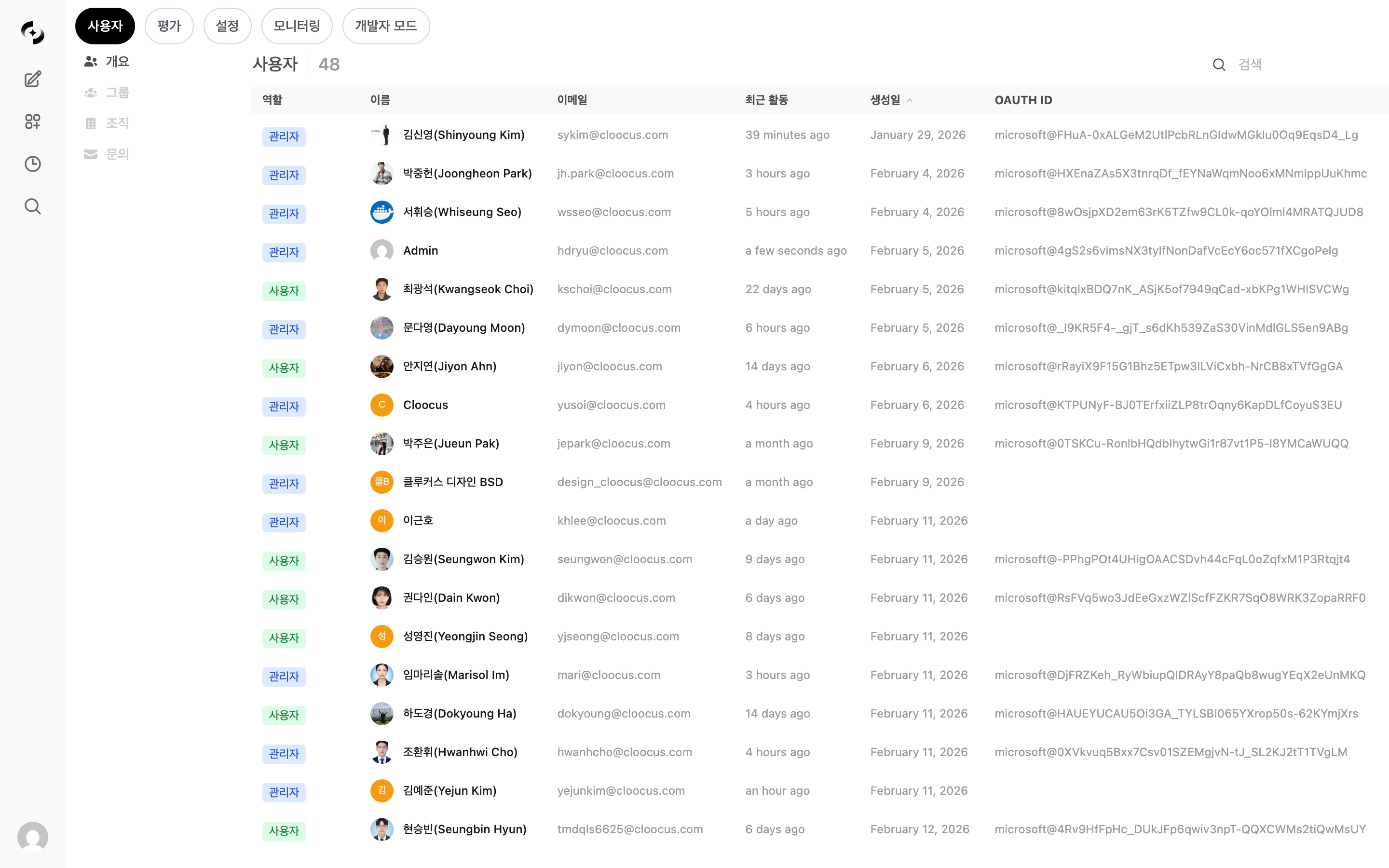Viewport: 1389px width, 868px height.
Task: Select 그룹 in the side menu
Action: coord(117,93)
